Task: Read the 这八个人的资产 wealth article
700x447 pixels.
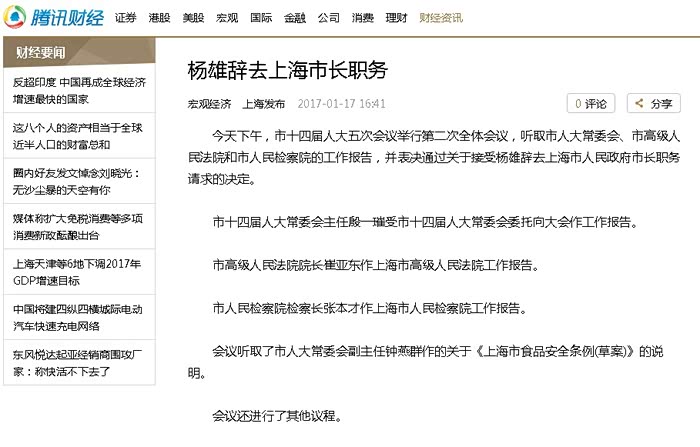Action: point(78,137)
